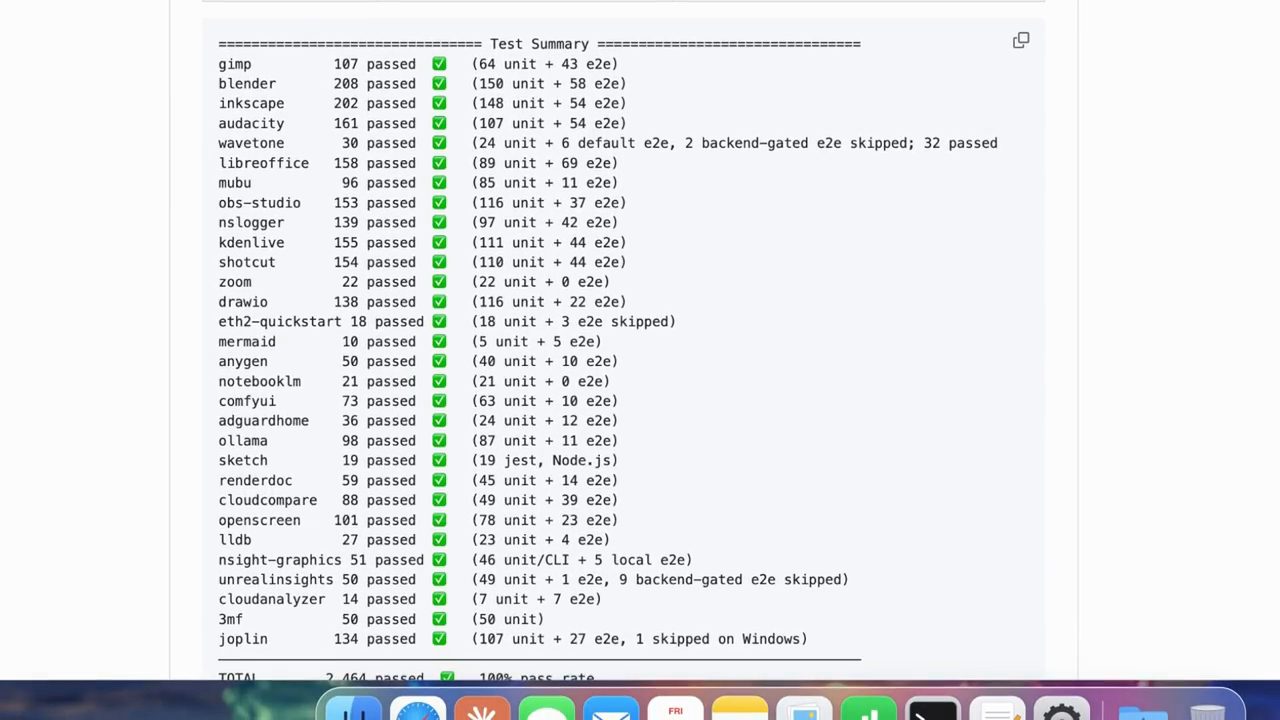1280x720 pixels.
Task: Open Calendar showing FRI in the dock
Action: [x=676, y=709]
